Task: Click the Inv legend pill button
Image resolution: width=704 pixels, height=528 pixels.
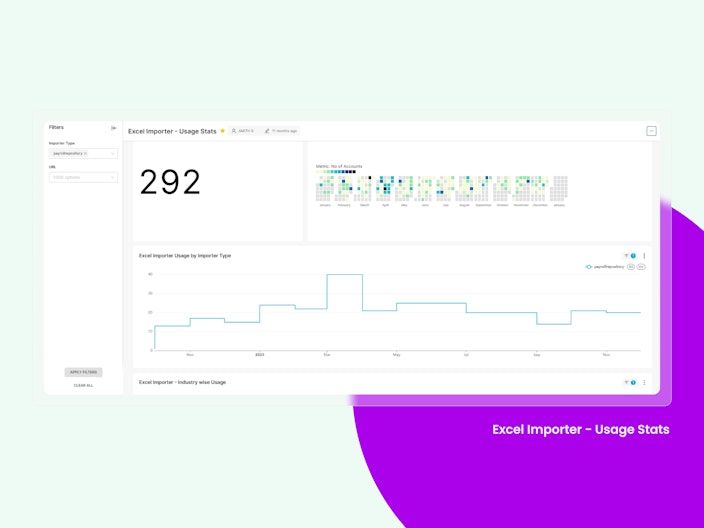Action: coord(641,267)
